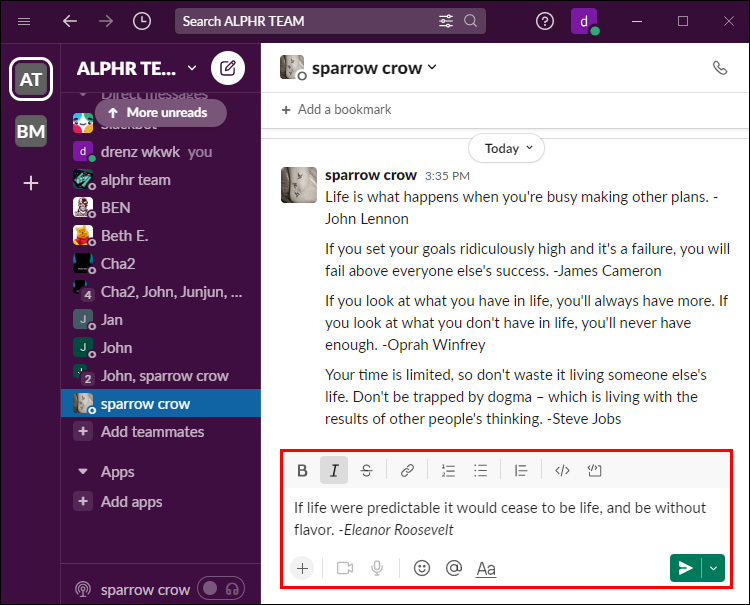Open the hamburger menu
Image resolution: width=750 pixels, height=605 pixels.
(24, 21)
